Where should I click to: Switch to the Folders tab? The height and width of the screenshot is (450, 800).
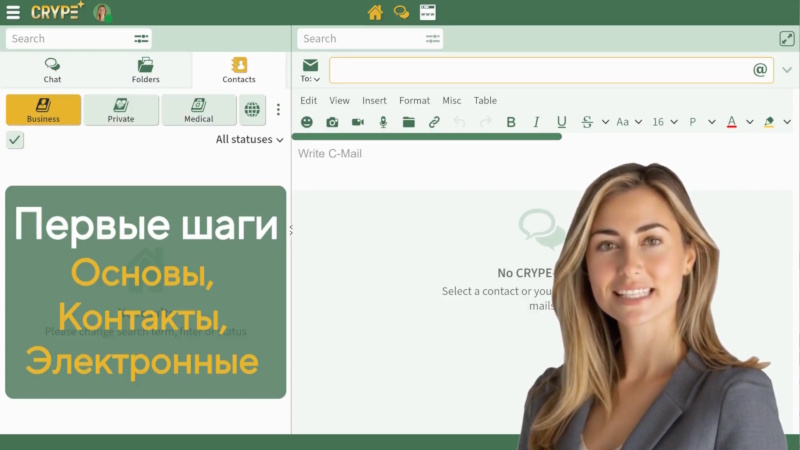tap(145, 70)
